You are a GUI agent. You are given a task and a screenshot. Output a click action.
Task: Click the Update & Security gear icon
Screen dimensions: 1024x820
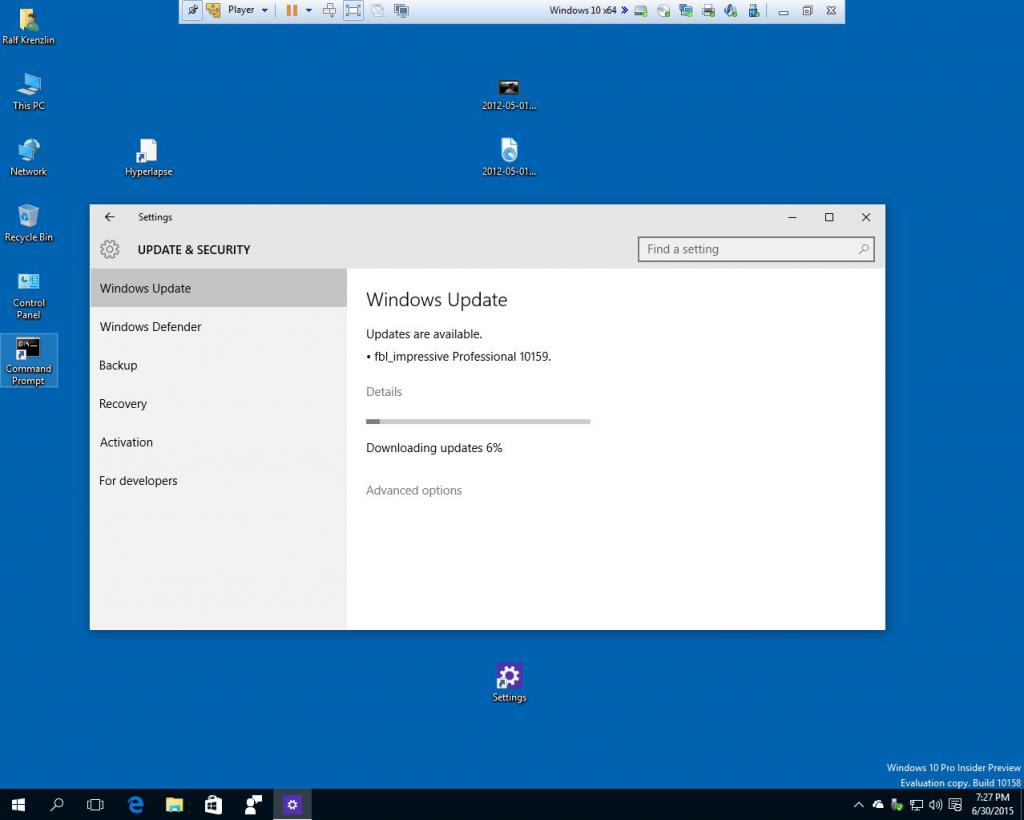tap(110, 249)
